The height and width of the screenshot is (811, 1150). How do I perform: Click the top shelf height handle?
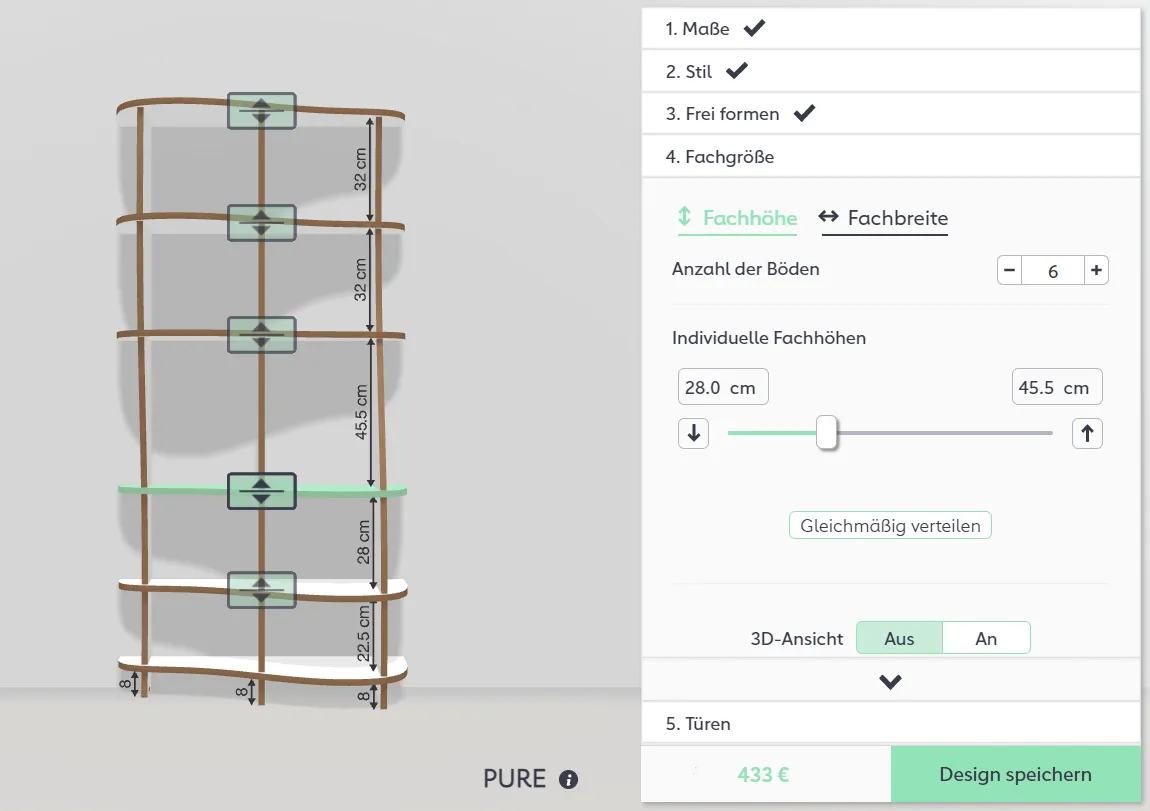(262, 111)
